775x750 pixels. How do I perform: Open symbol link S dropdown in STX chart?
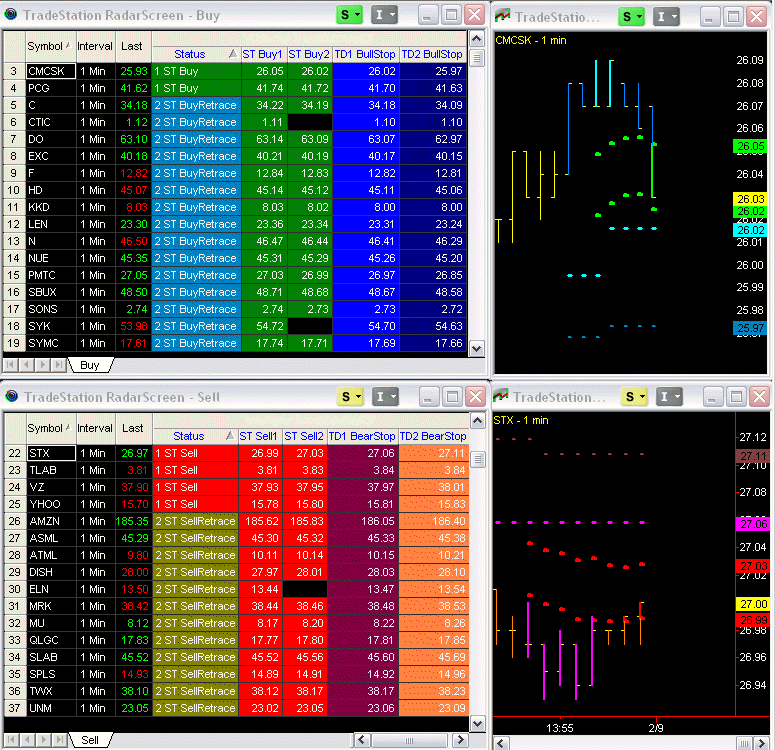pos(635,397)
